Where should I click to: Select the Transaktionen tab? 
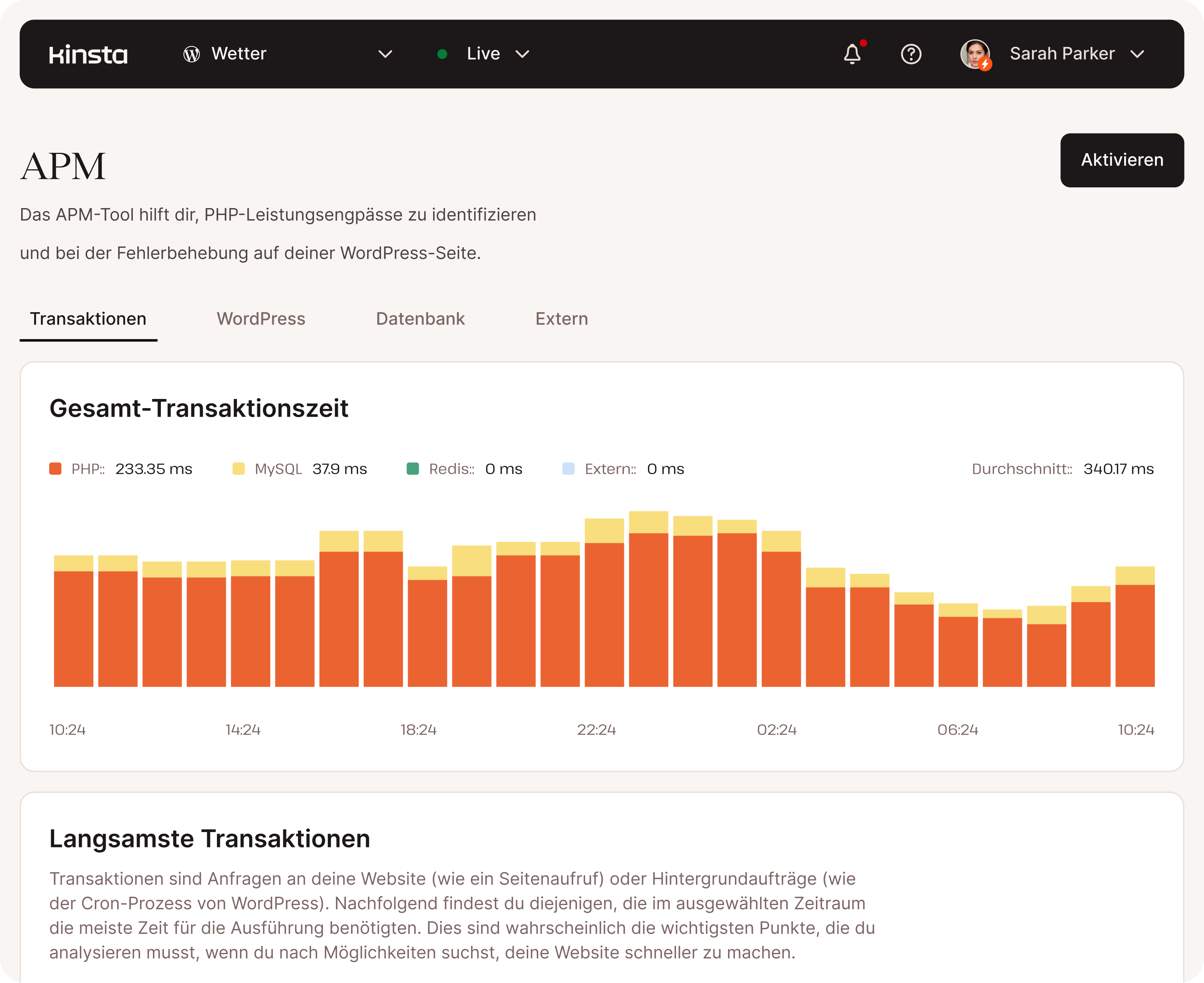[88, 319]
